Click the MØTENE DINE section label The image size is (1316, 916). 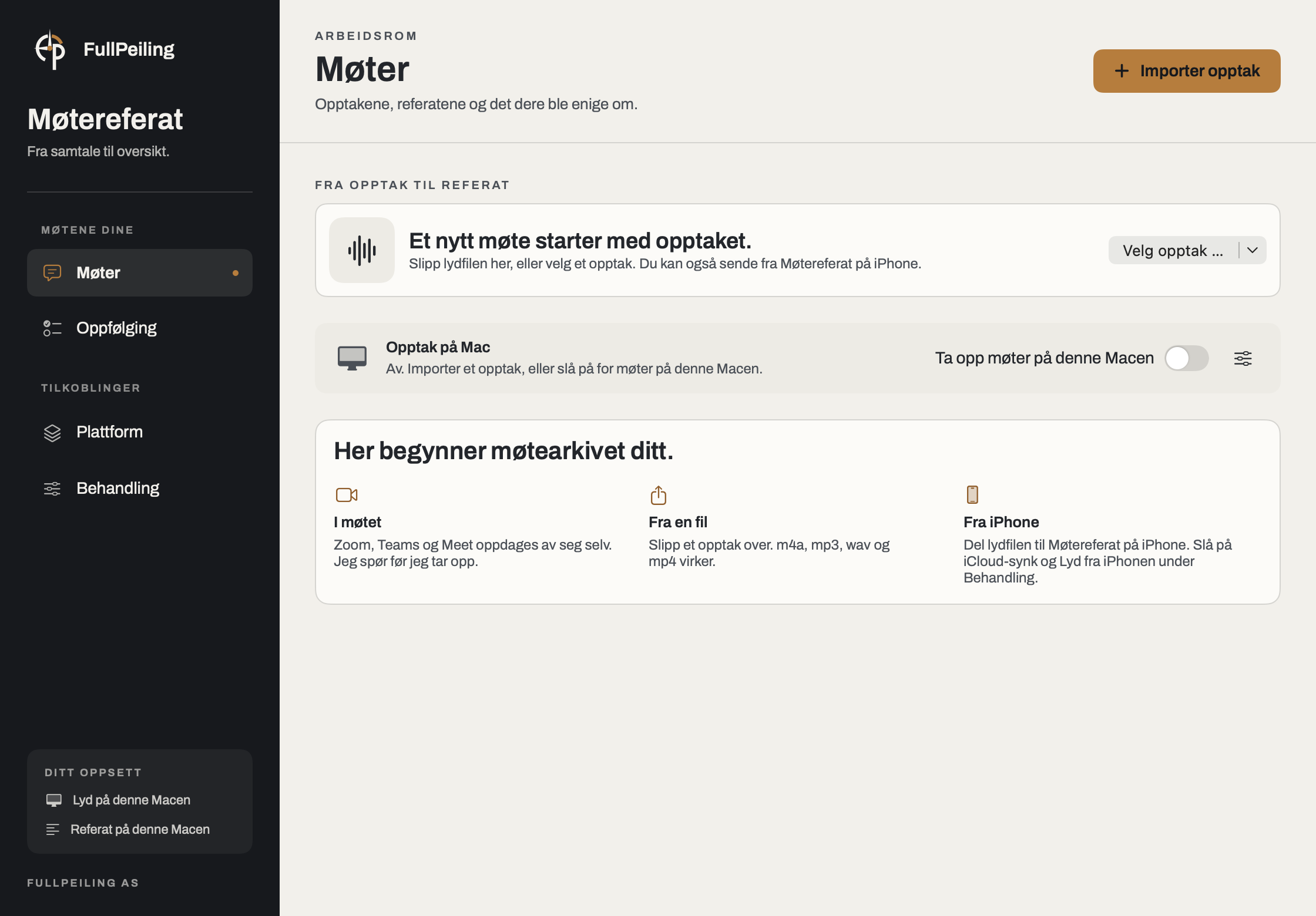pyautogui.click(x=87, y=230)
